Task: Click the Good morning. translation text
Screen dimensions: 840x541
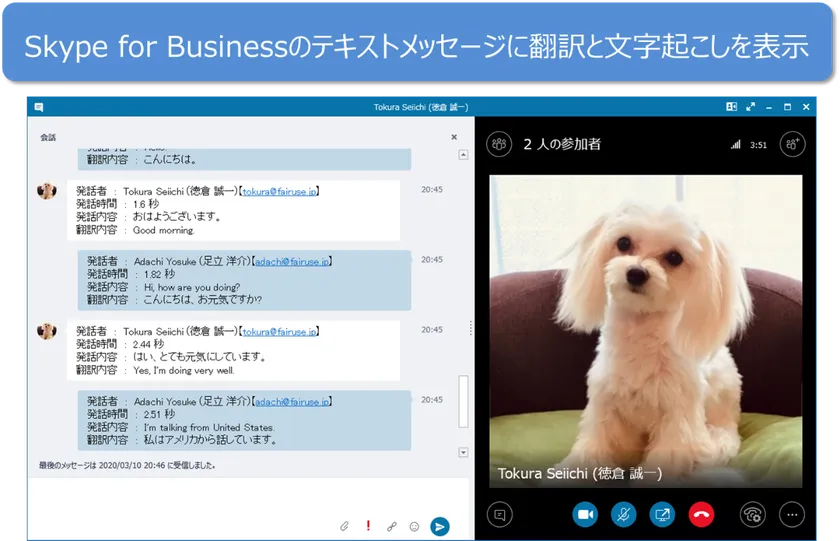Action: [x=163, y=230]
